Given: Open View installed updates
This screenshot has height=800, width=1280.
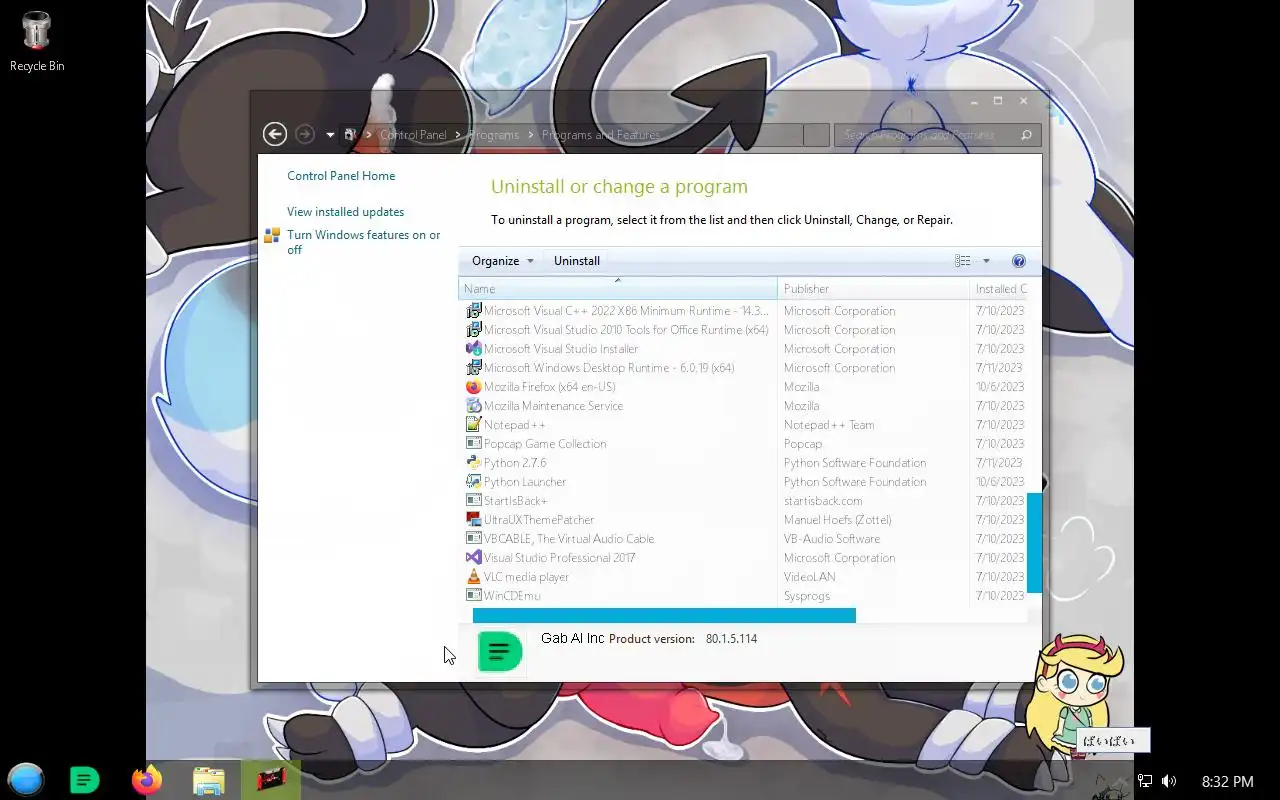Looking at the screenshot, I should pos(345,212).
